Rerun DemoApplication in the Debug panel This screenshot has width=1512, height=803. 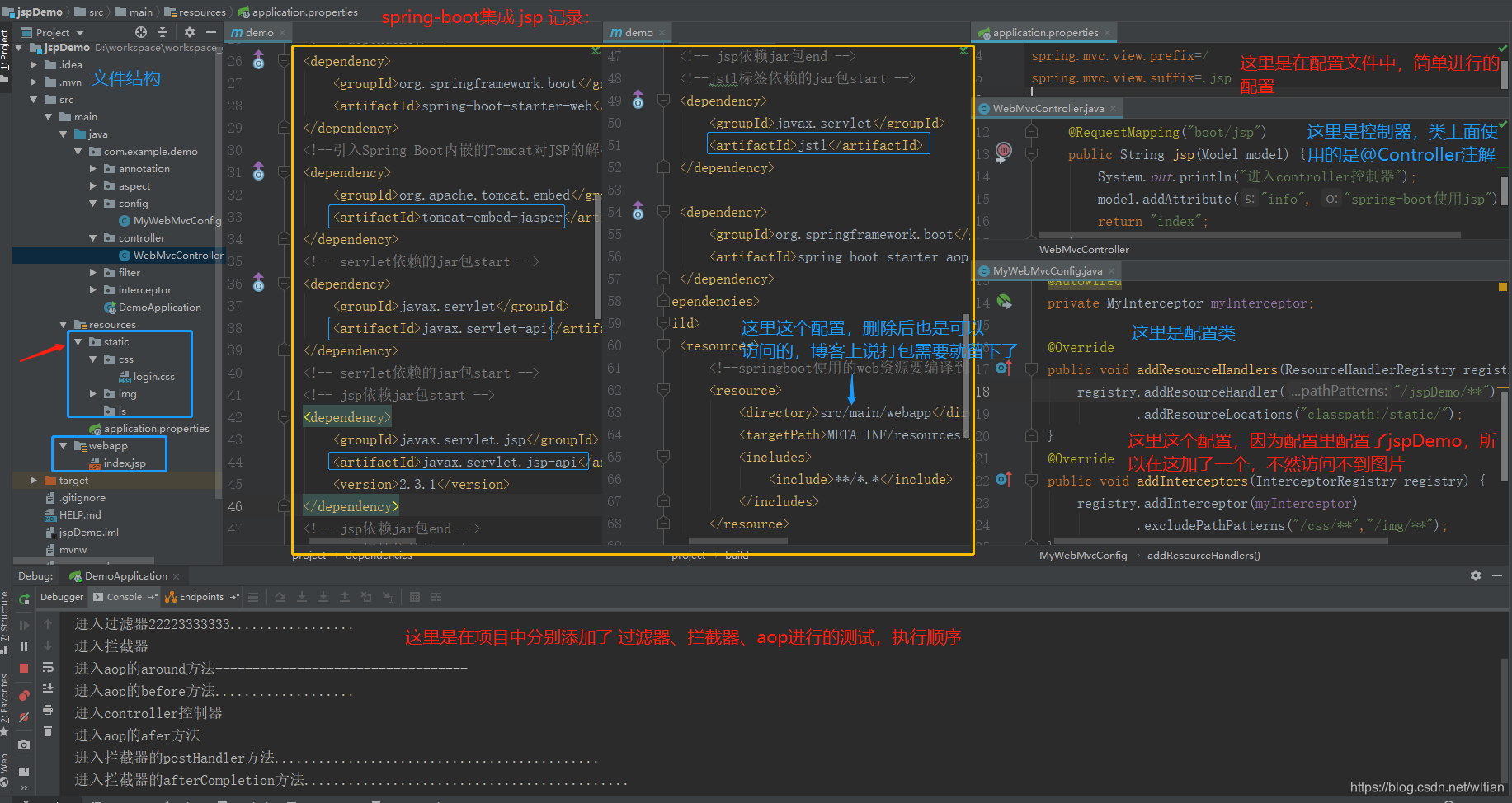(24, 599)
